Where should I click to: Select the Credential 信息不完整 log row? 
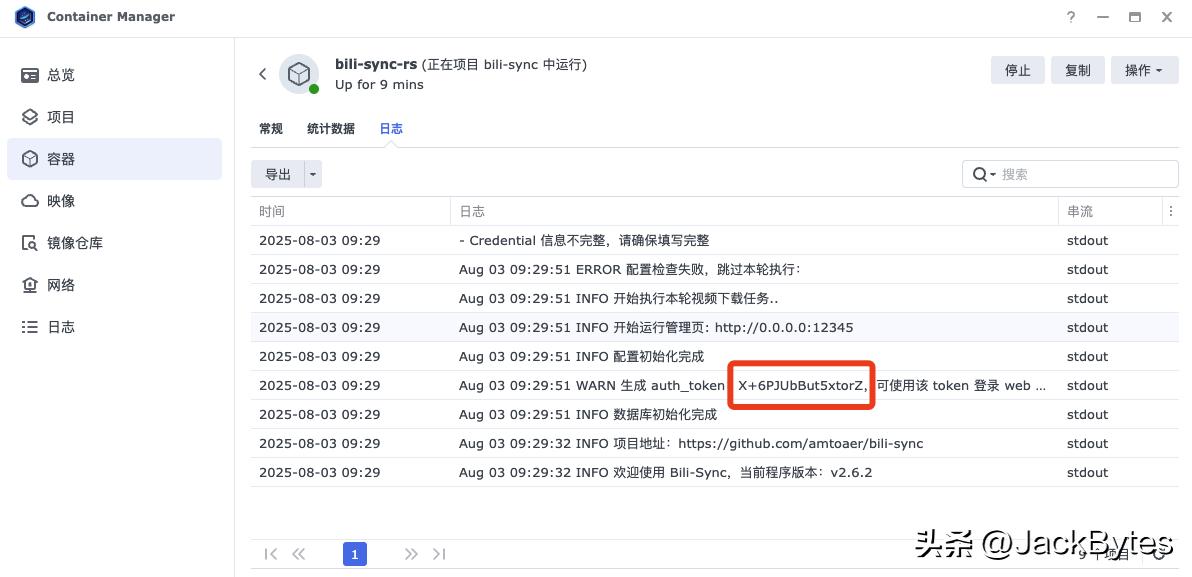(715, 240)
